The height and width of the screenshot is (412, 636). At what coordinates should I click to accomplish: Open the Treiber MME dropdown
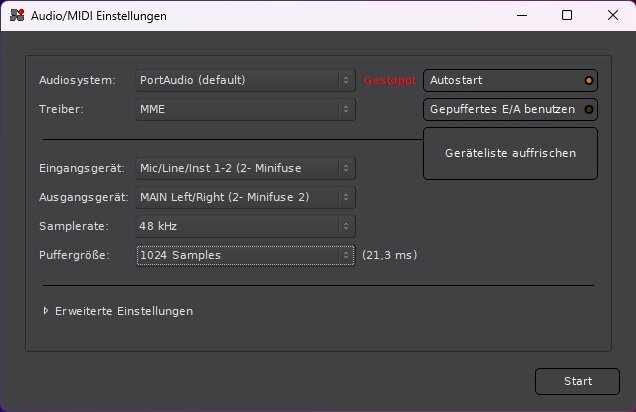point(245,109)
